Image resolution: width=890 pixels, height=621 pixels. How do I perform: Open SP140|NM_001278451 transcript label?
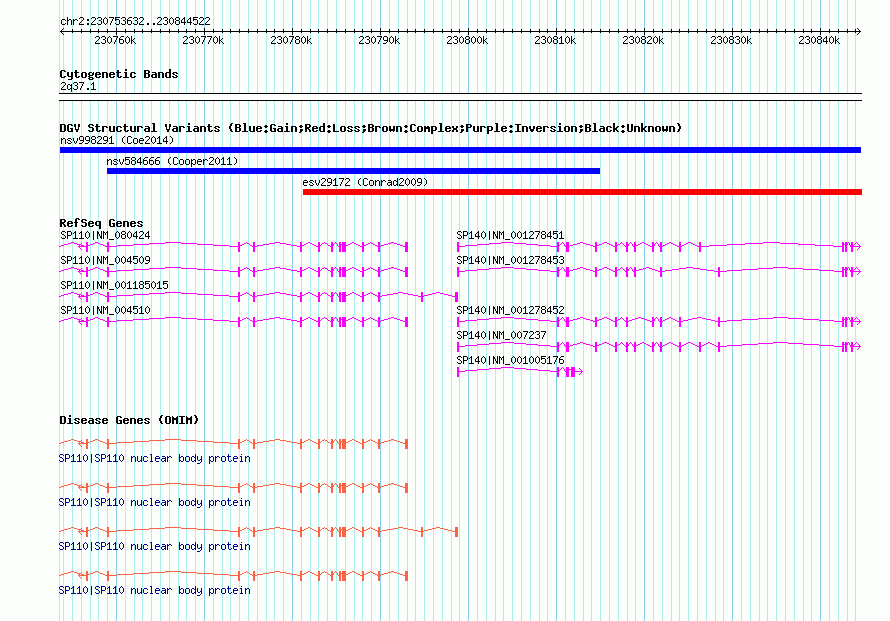510,235
